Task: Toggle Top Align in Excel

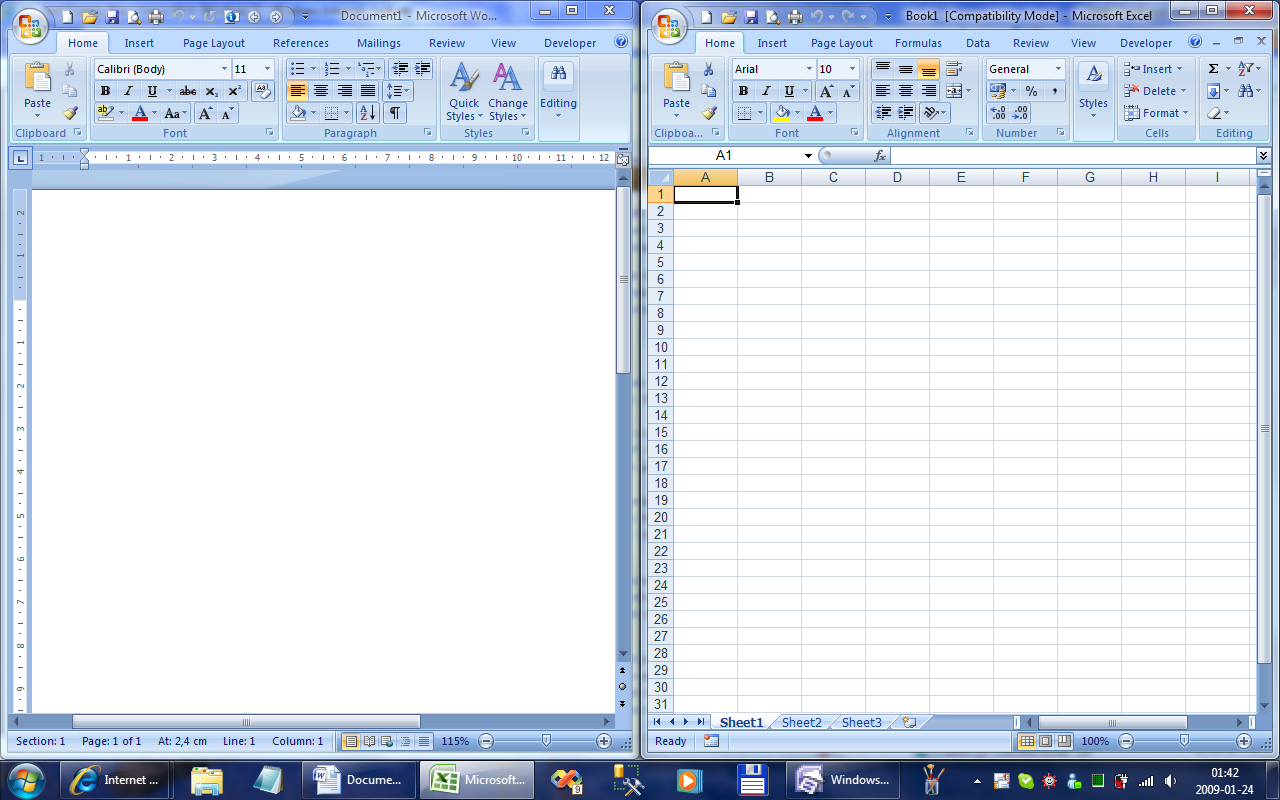Action: (883, 69)
